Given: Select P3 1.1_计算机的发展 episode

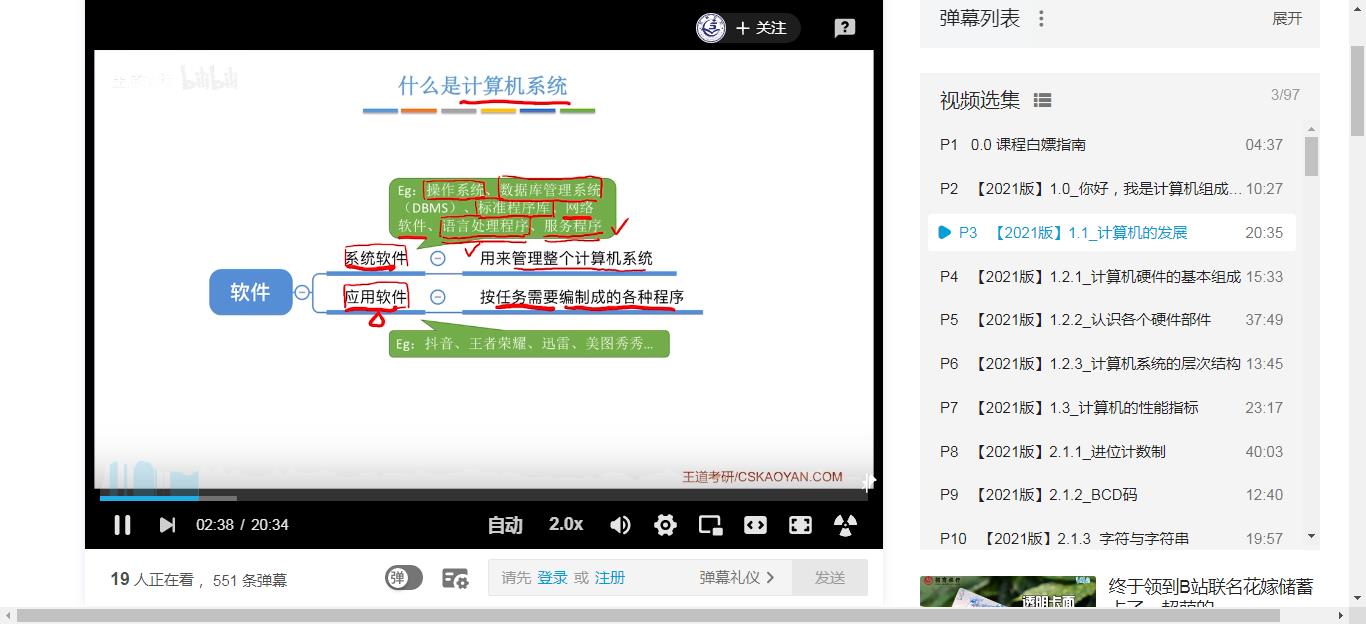Looking at the screenshot, I should [x=1112, y=233].
